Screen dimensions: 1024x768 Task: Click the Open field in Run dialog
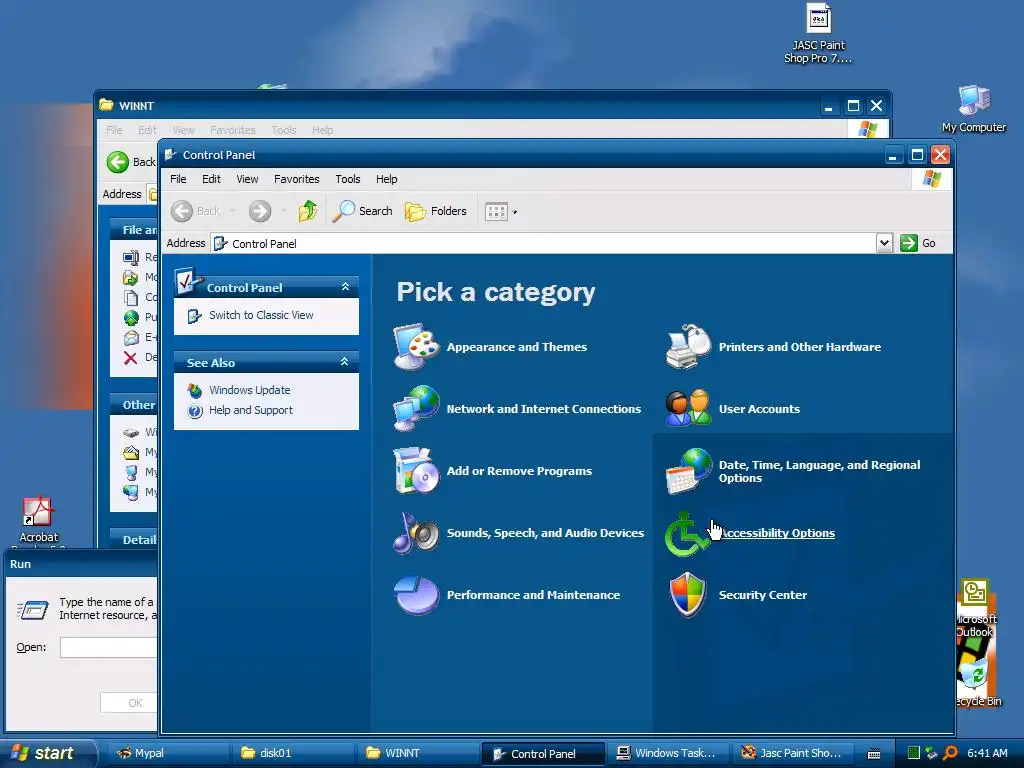click(108, 647)
